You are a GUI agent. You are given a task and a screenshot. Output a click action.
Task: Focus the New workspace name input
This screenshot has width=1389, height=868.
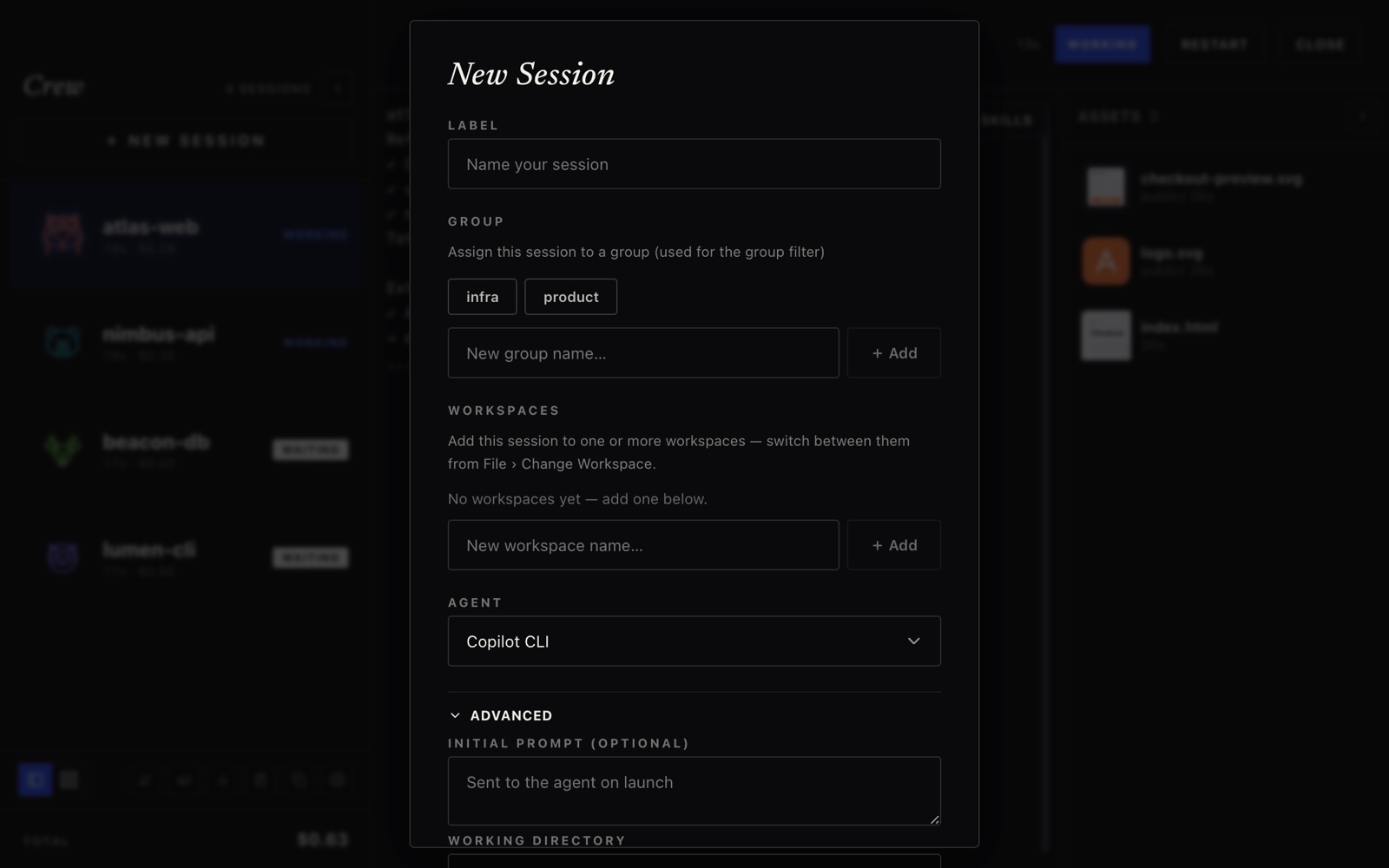click(643, 545)
